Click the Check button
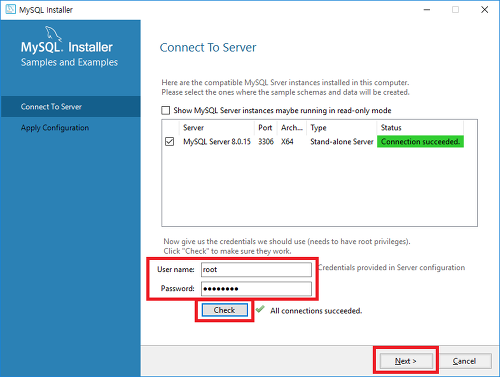Image resolution: width=500 pixels, height=377 pixels. point(225,310)
